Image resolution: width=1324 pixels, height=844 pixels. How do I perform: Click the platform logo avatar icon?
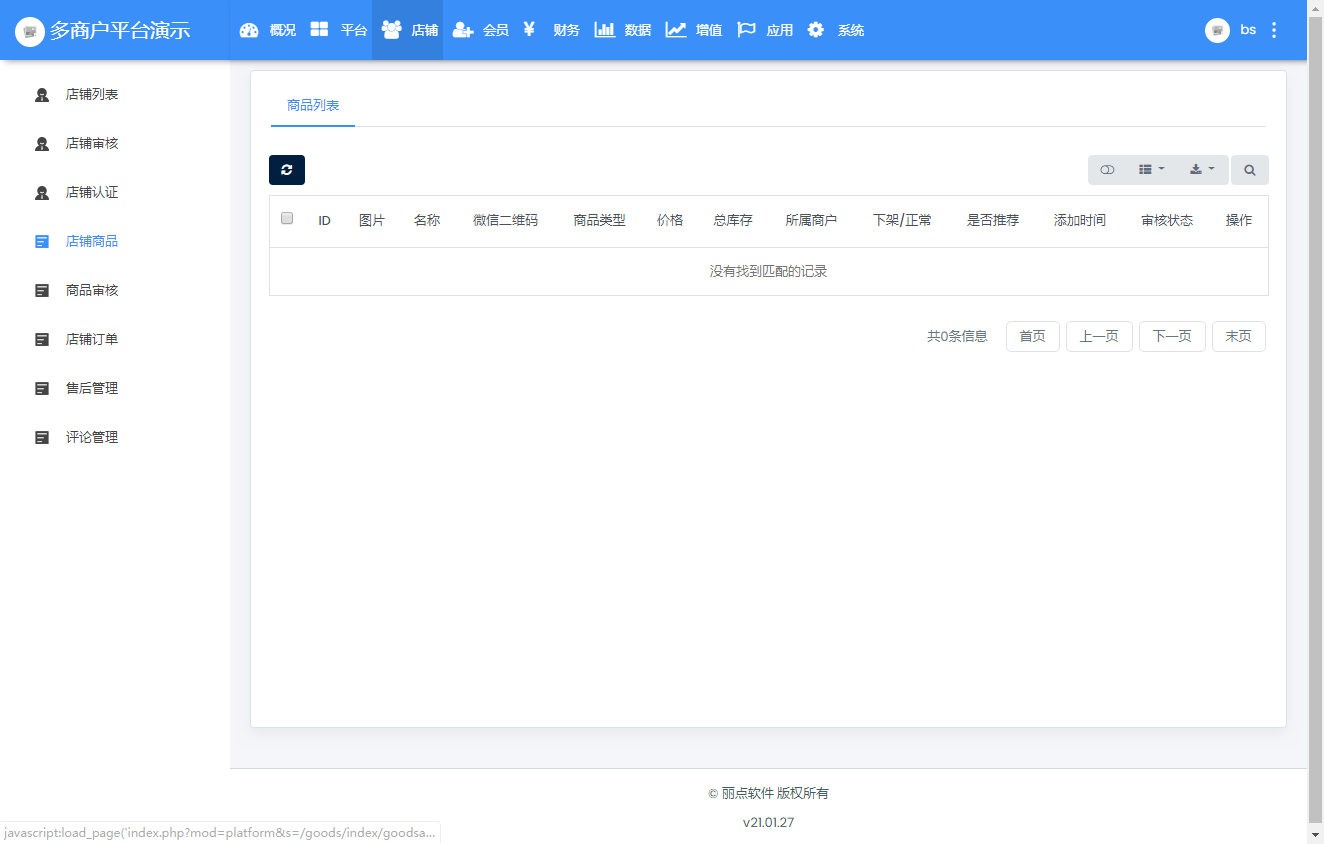[30, 31]
